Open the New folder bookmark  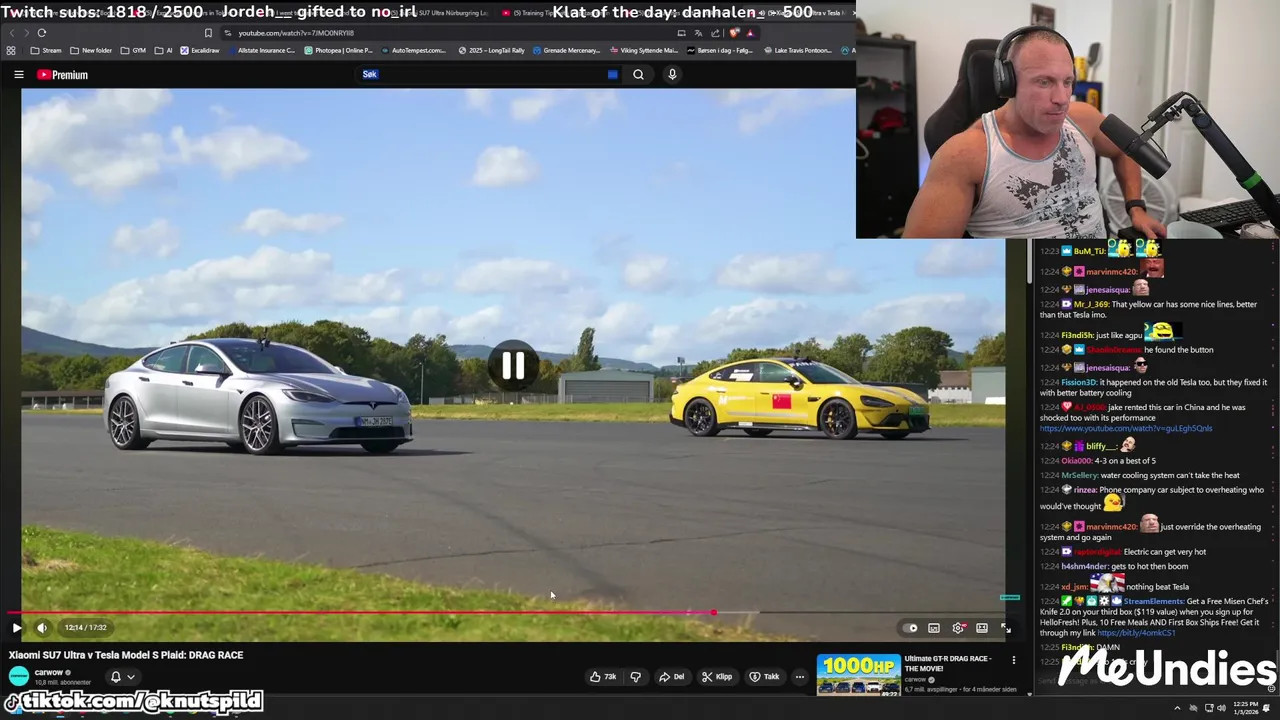click(91, 50)
